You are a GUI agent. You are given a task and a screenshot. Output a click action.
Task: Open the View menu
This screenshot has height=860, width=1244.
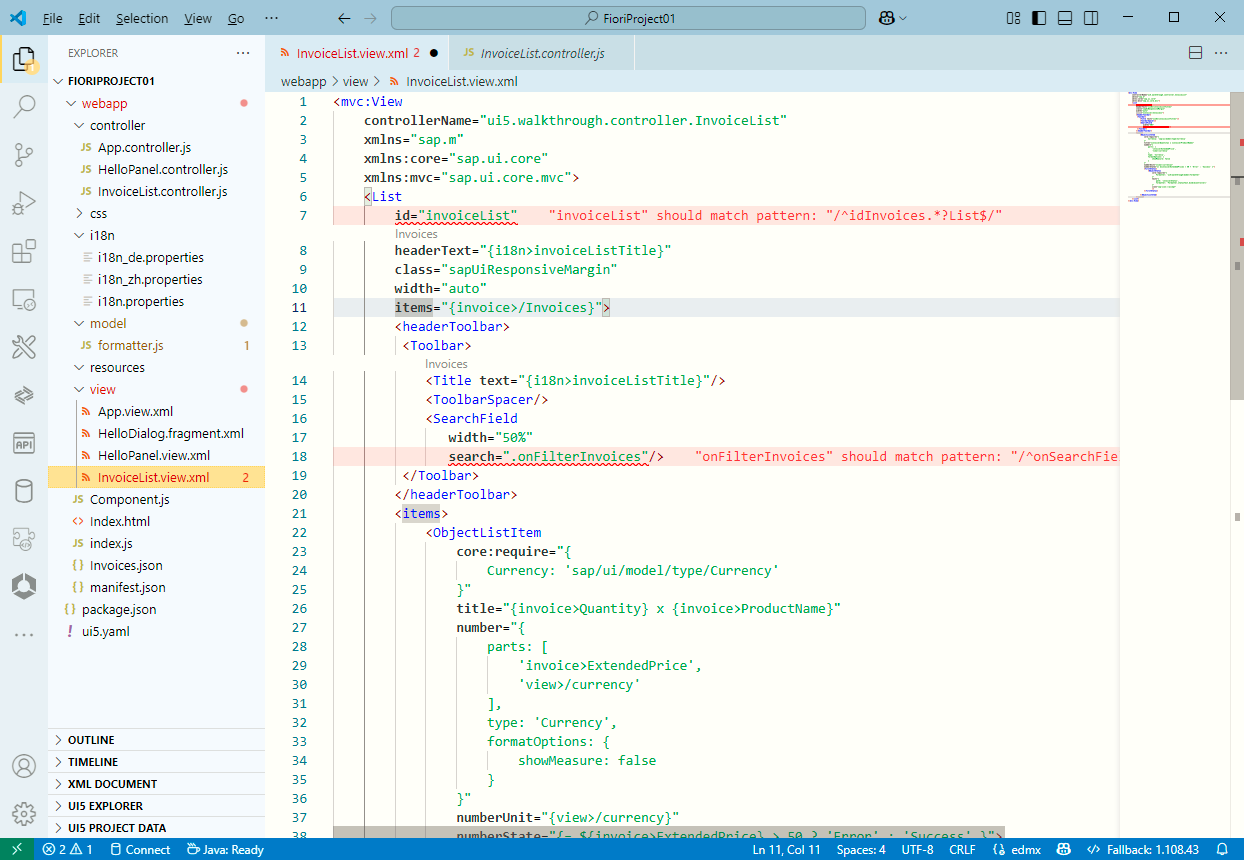pos(198,18)
